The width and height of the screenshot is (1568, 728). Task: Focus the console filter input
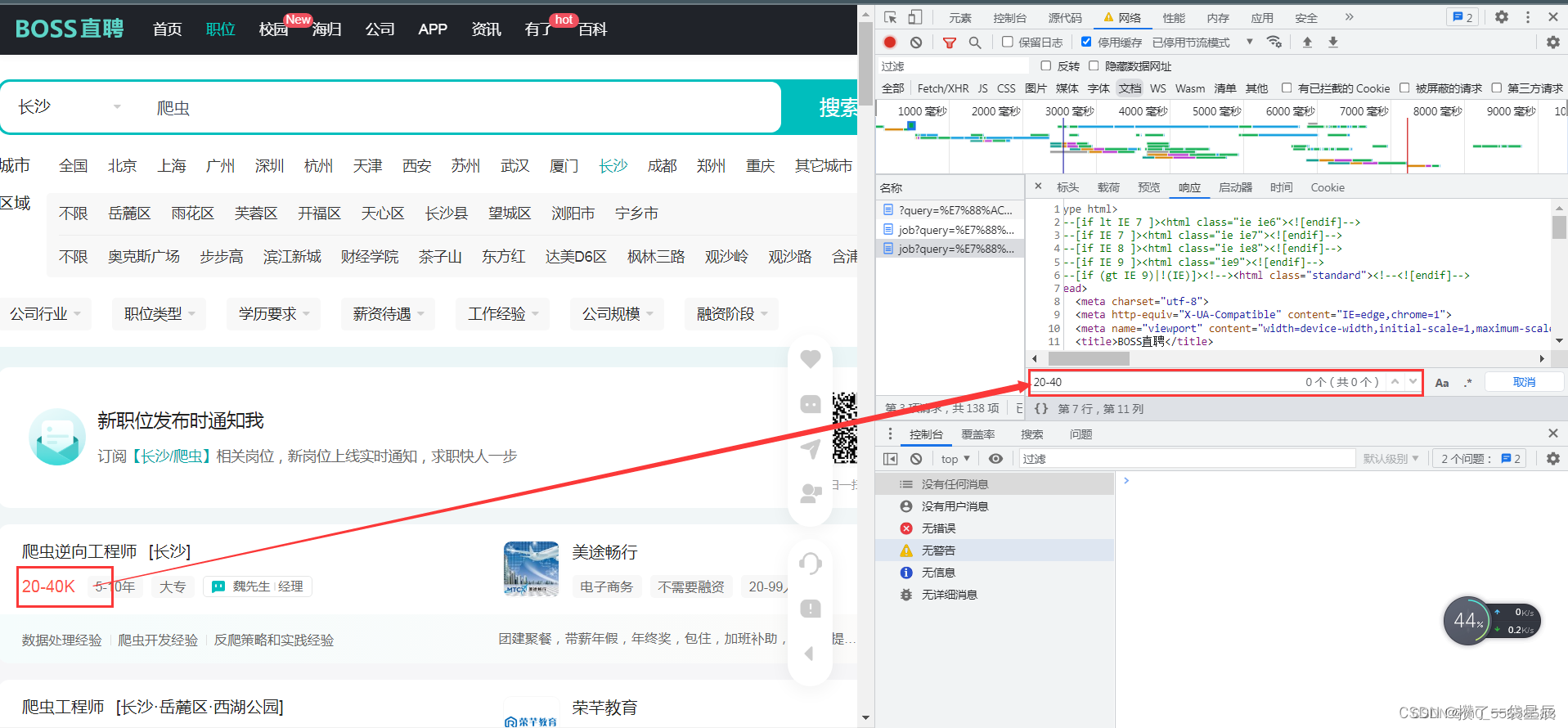[x=1187, y=459]
